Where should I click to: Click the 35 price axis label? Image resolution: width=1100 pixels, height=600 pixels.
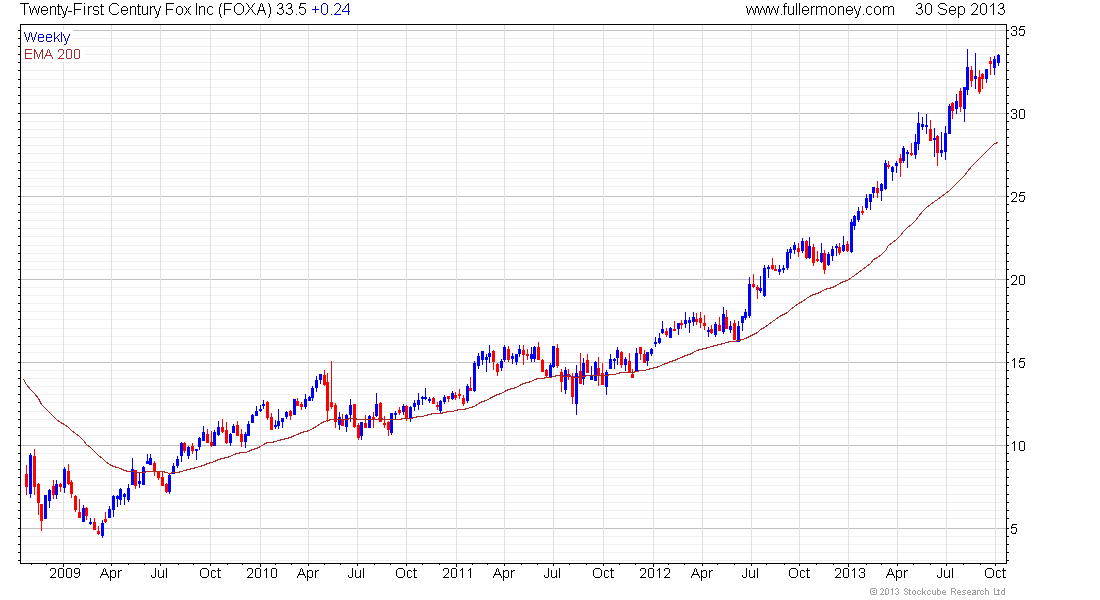(x=1017, y=32)
